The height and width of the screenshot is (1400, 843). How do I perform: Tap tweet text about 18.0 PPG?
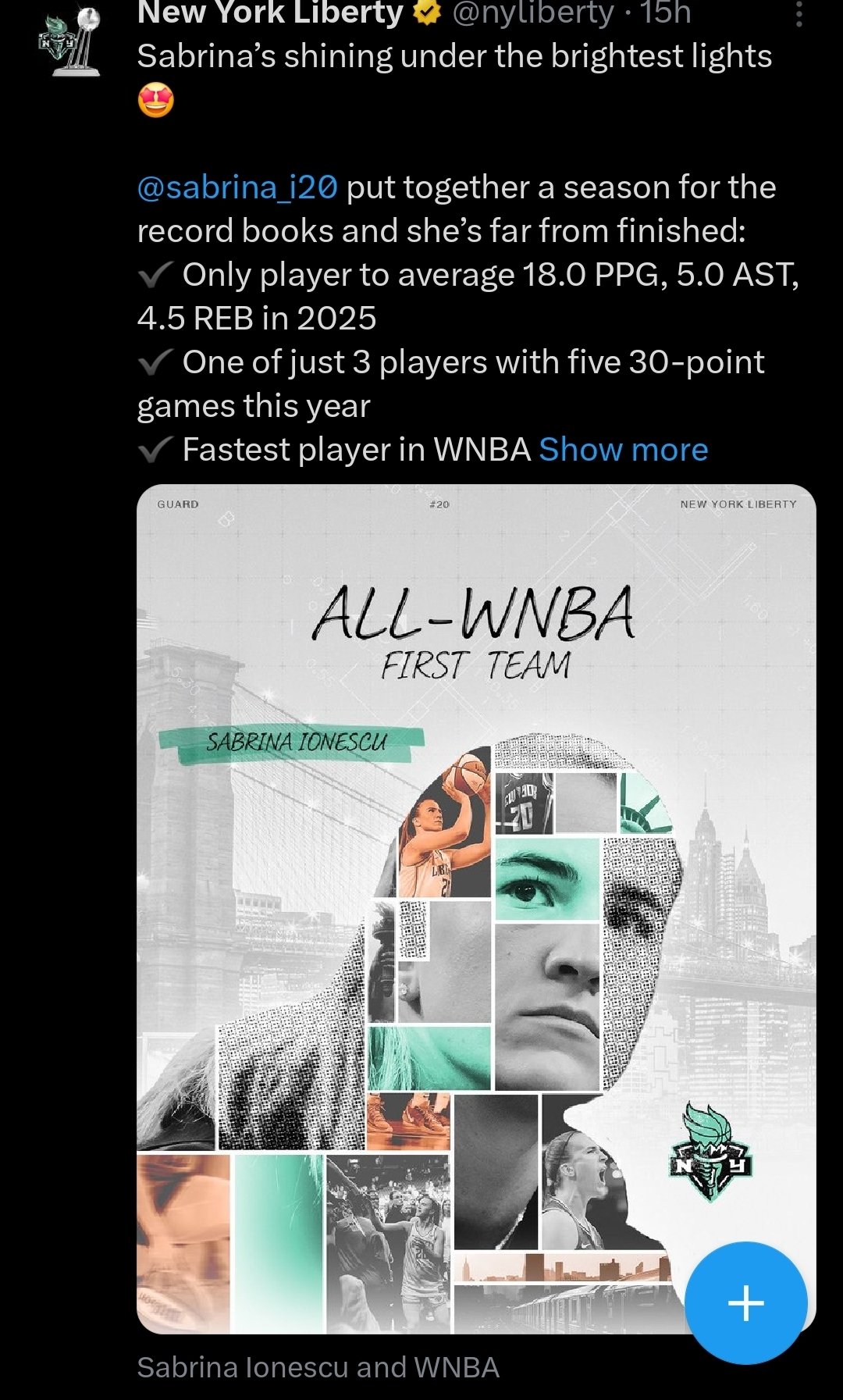click(468, 297)
